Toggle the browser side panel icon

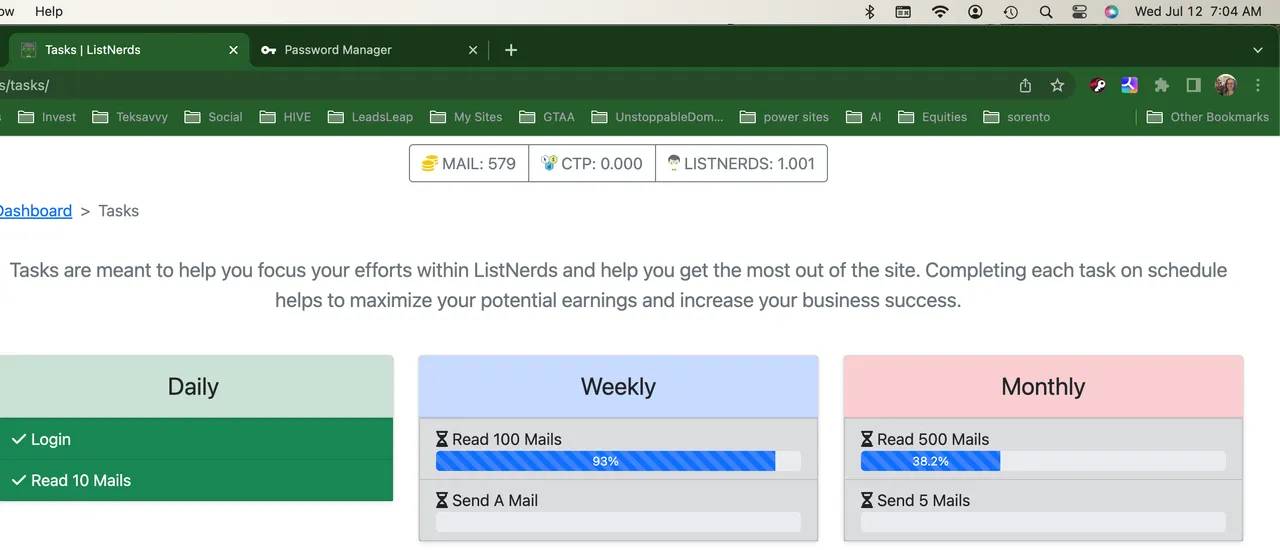1193,86
